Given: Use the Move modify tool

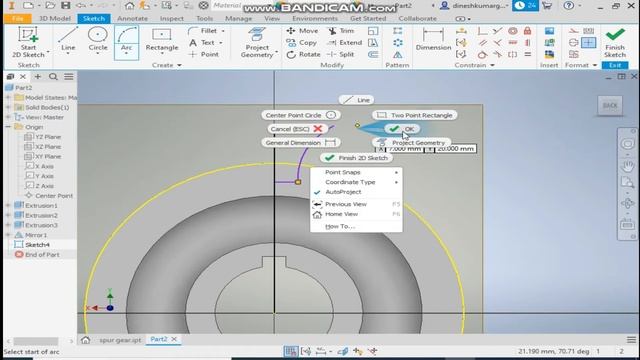Looking at the screenshot, I should tap(302, 31).
